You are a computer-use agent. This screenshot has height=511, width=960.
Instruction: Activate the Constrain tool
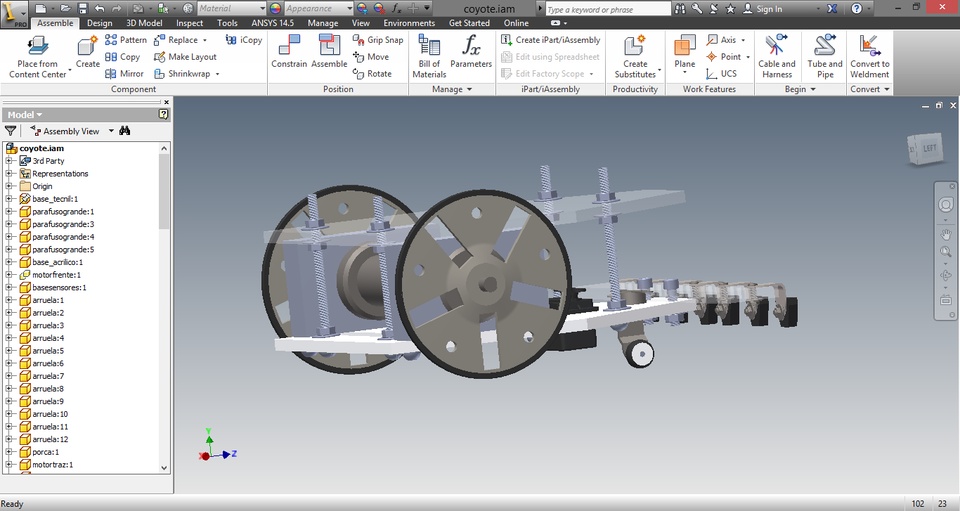(289, 52)
